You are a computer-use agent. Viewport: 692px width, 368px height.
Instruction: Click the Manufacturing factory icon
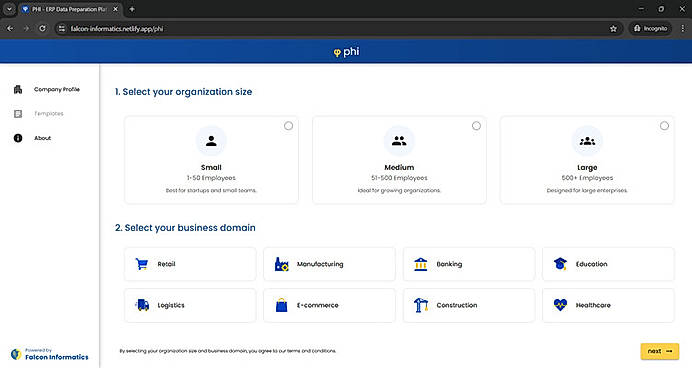(282, 264)
